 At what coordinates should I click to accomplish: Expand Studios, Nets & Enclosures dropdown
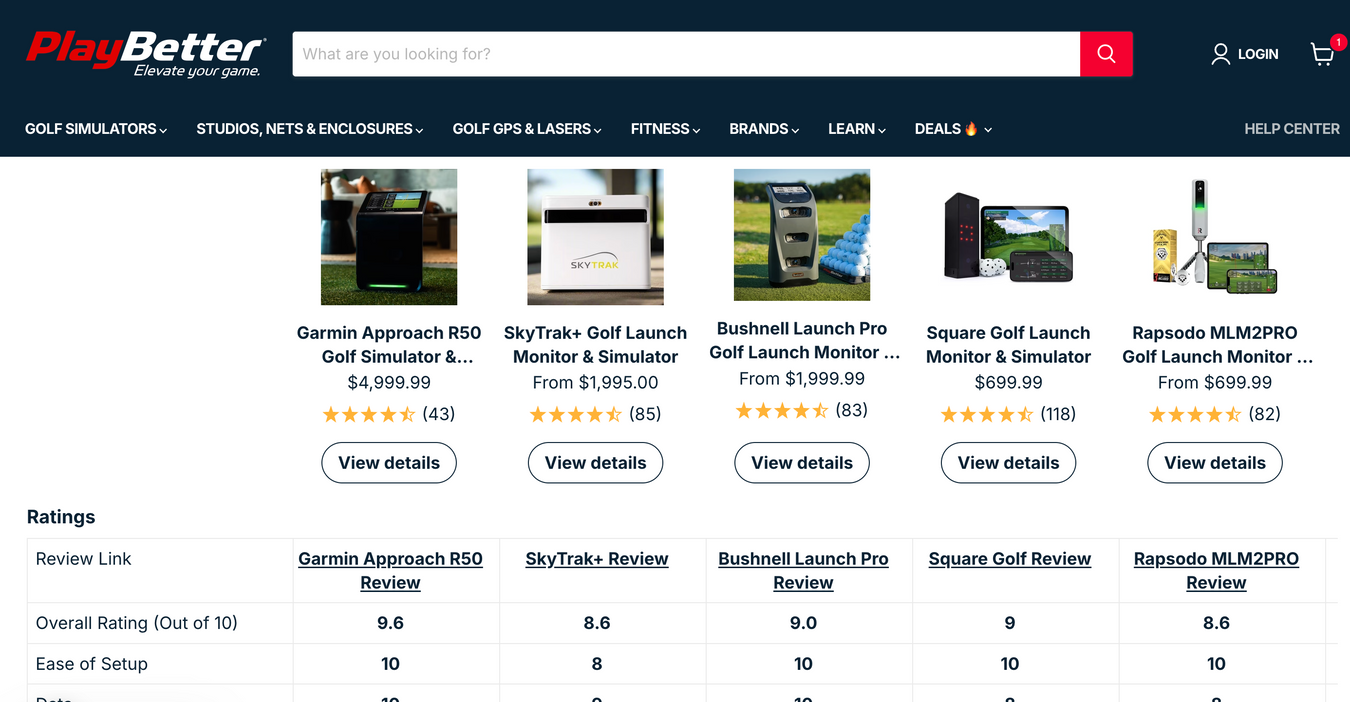point(309,129)
